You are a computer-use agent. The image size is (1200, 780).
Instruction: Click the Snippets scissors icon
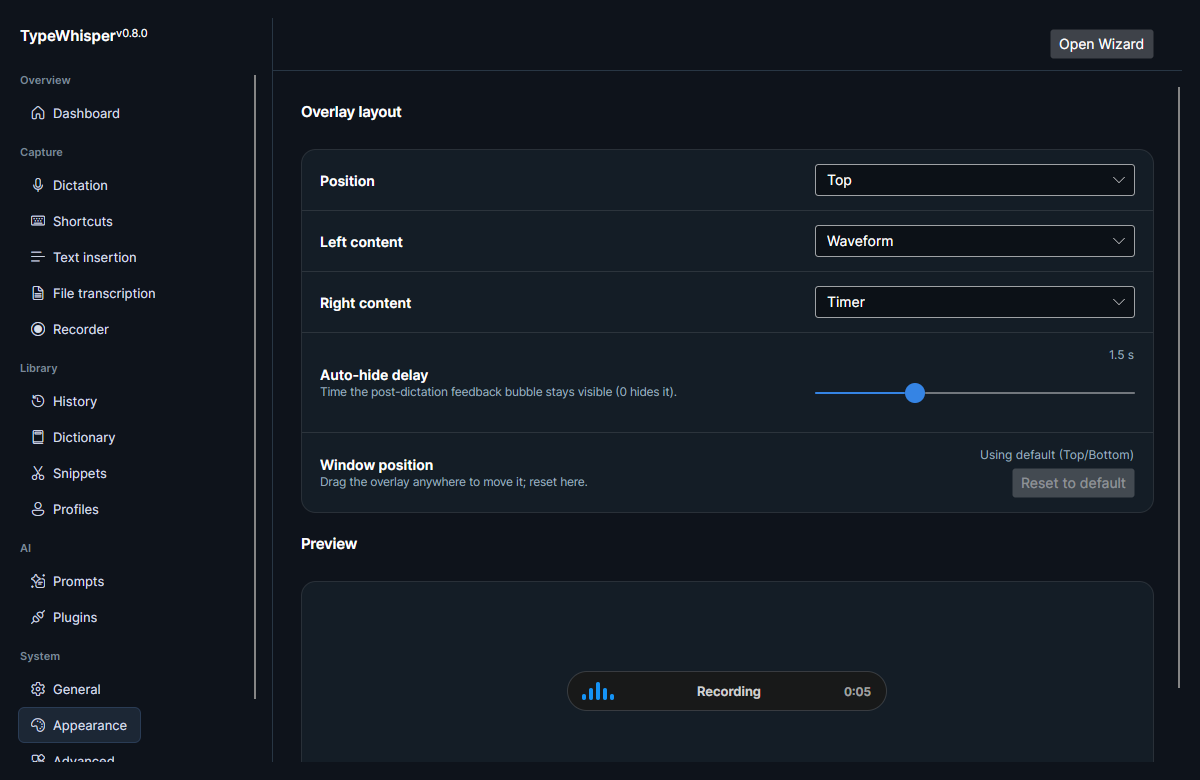tap(38, 473)
